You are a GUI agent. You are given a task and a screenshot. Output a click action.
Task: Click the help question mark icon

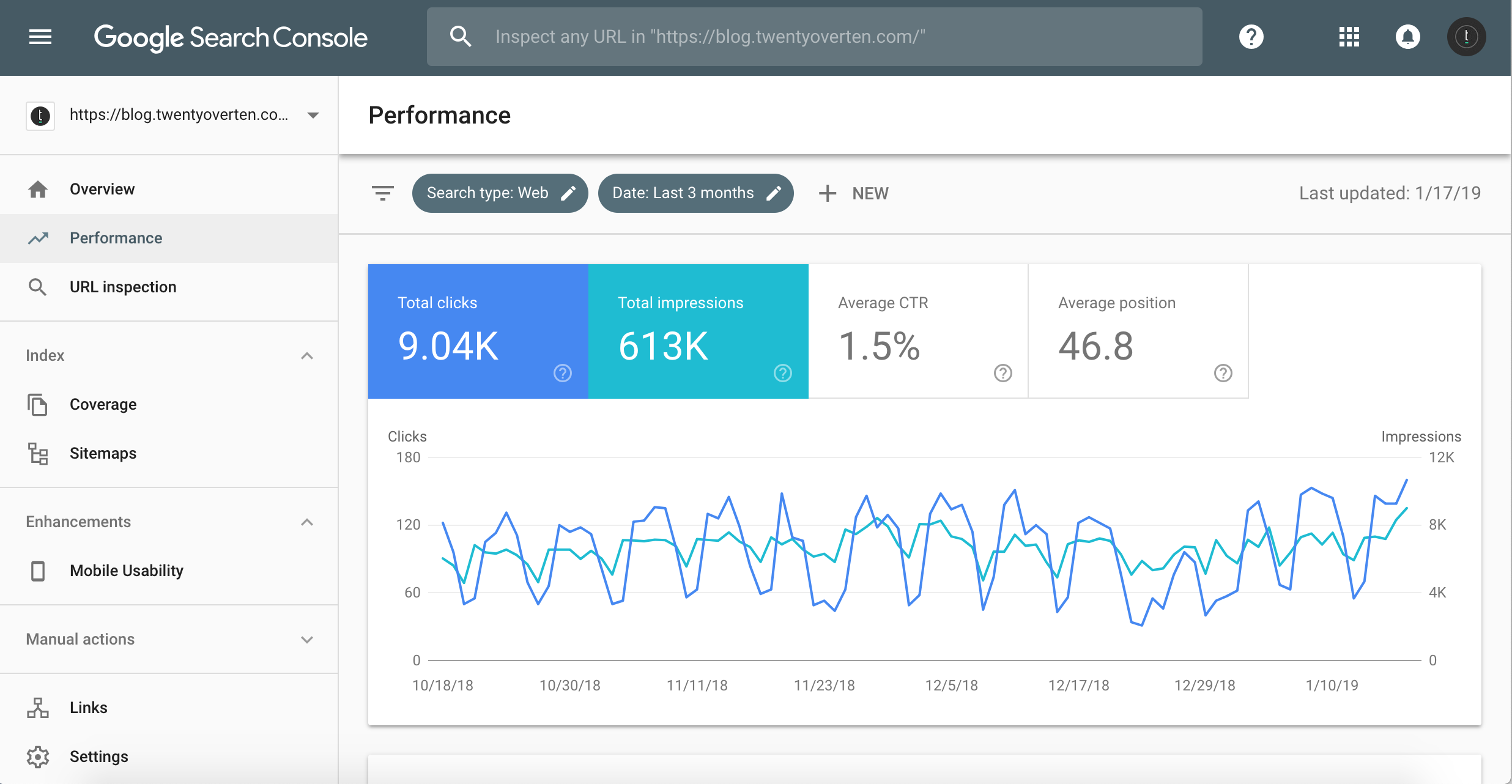[1251, 37]
